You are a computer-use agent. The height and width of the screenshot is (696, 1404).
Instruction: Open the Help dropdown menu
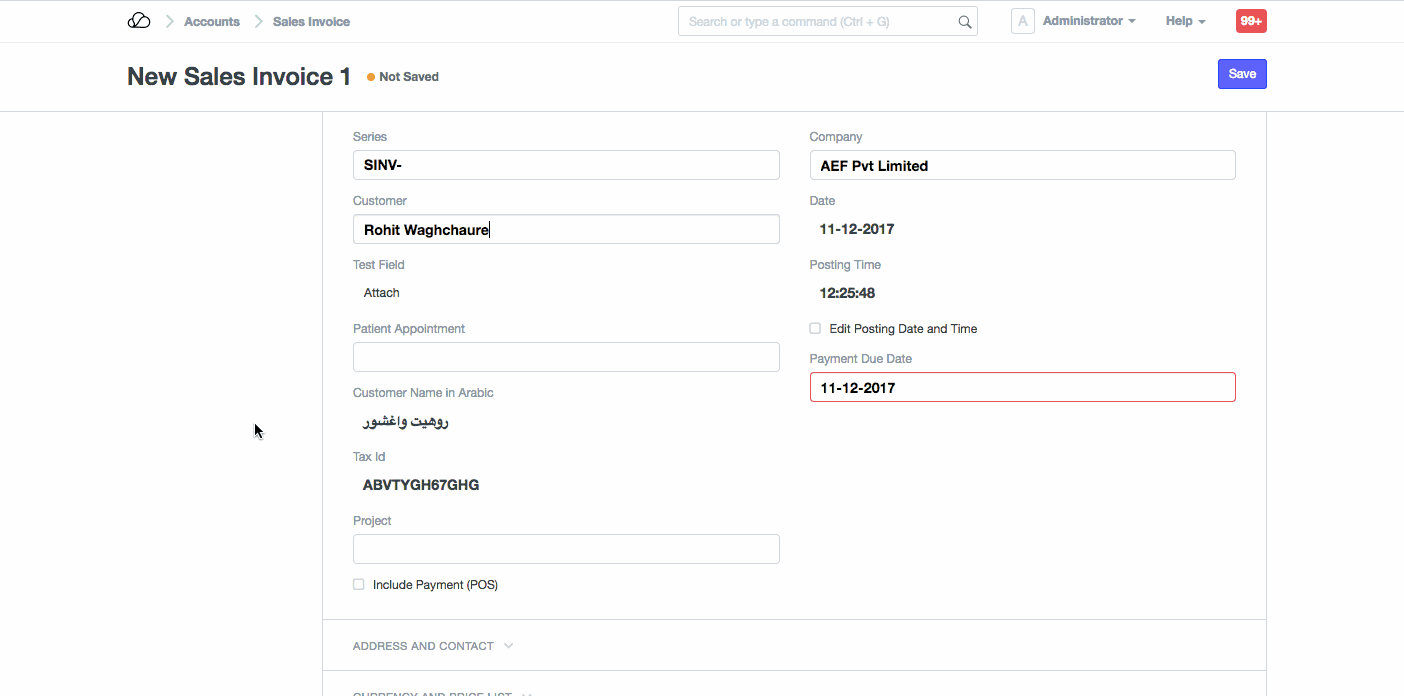click(1185, 21)
